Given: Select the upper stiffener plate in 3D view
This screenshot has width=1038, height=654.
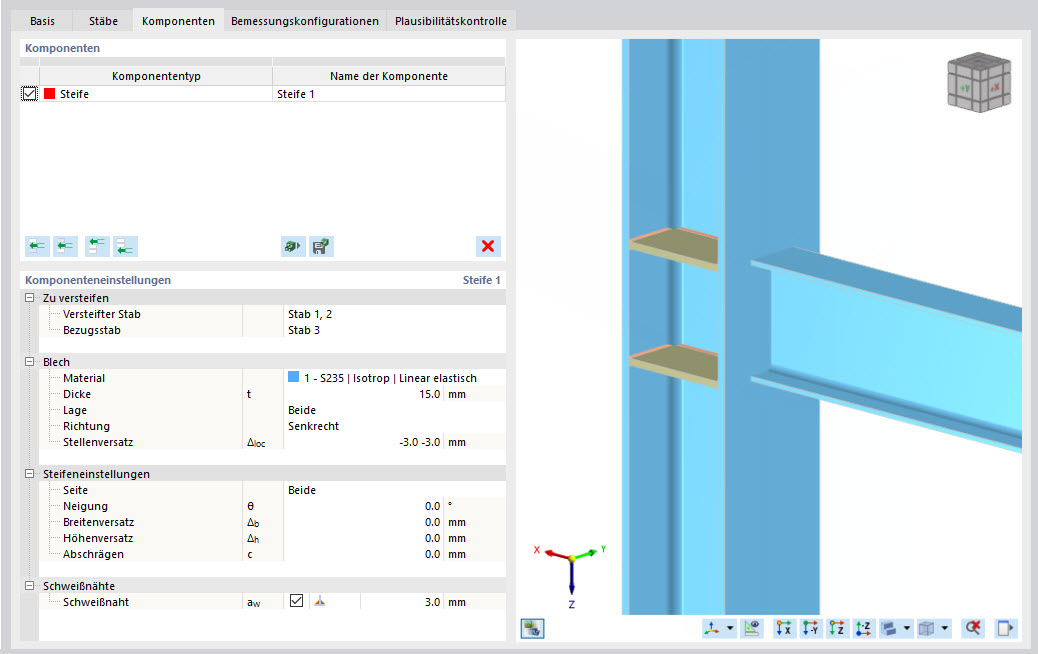Looking at the screenshot, I should [675, 248].
